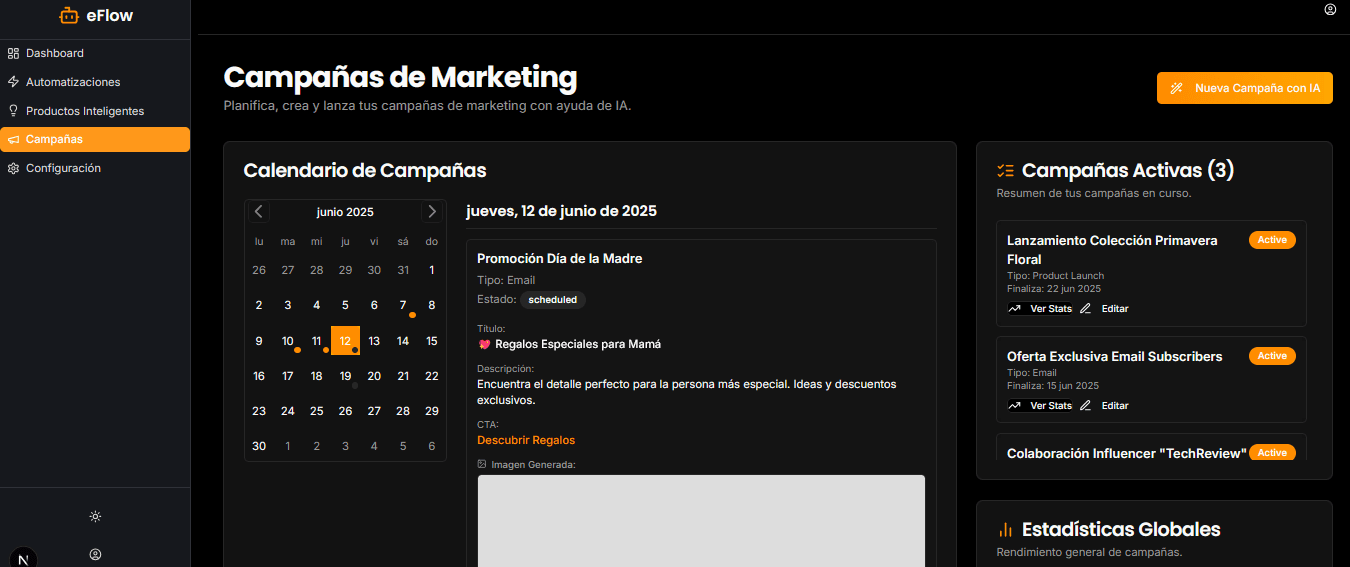Go to the previous month in the calendar
Viewport: 1350px width, 567px height.
pos(259,211)
